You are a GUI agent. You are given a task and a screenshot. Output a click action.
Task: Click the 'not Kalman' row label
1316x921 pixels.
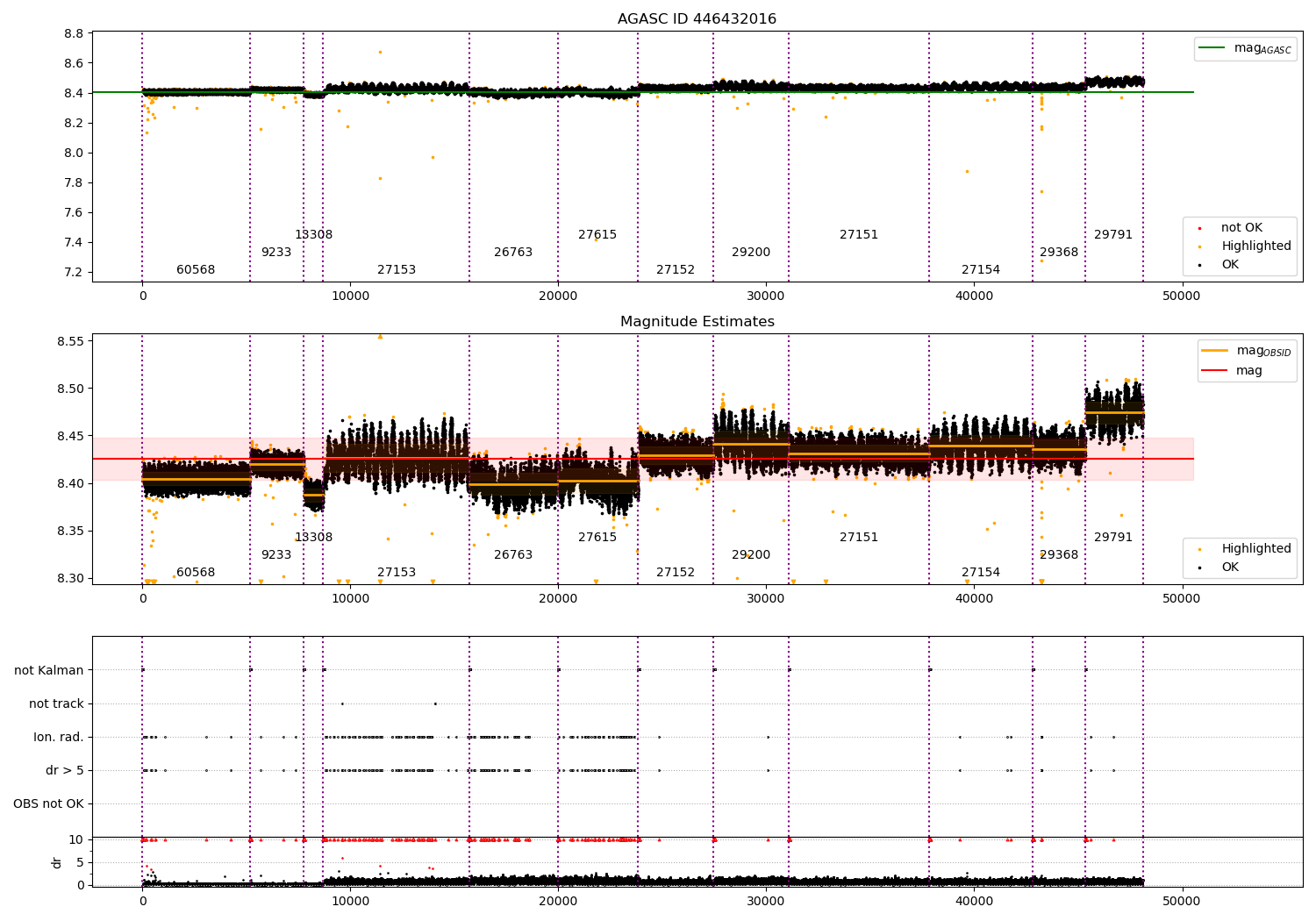(x=49, y=670)
